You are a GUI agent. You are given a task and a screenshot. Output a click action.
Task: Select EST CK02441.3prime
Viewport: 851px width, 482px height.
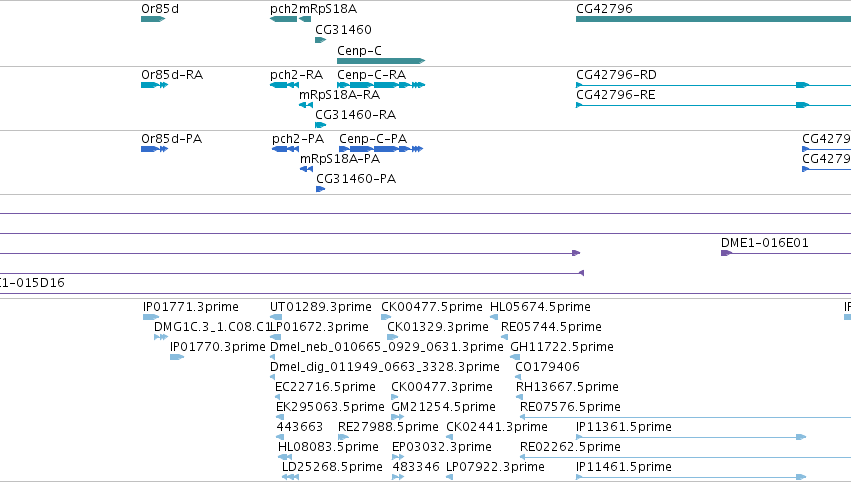tap(497, 428)
